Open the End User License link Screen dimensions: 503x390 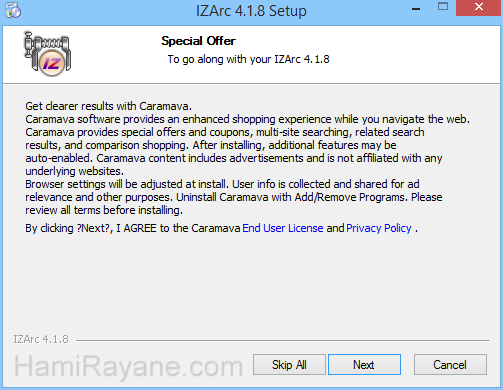tap(283, 228)
